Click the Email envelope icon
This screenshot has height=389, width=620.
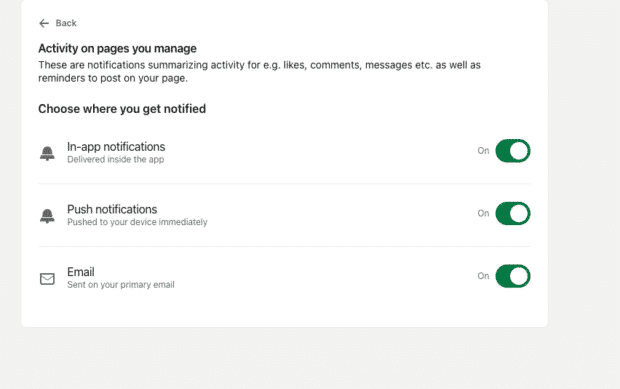click(x=47, y=279)
